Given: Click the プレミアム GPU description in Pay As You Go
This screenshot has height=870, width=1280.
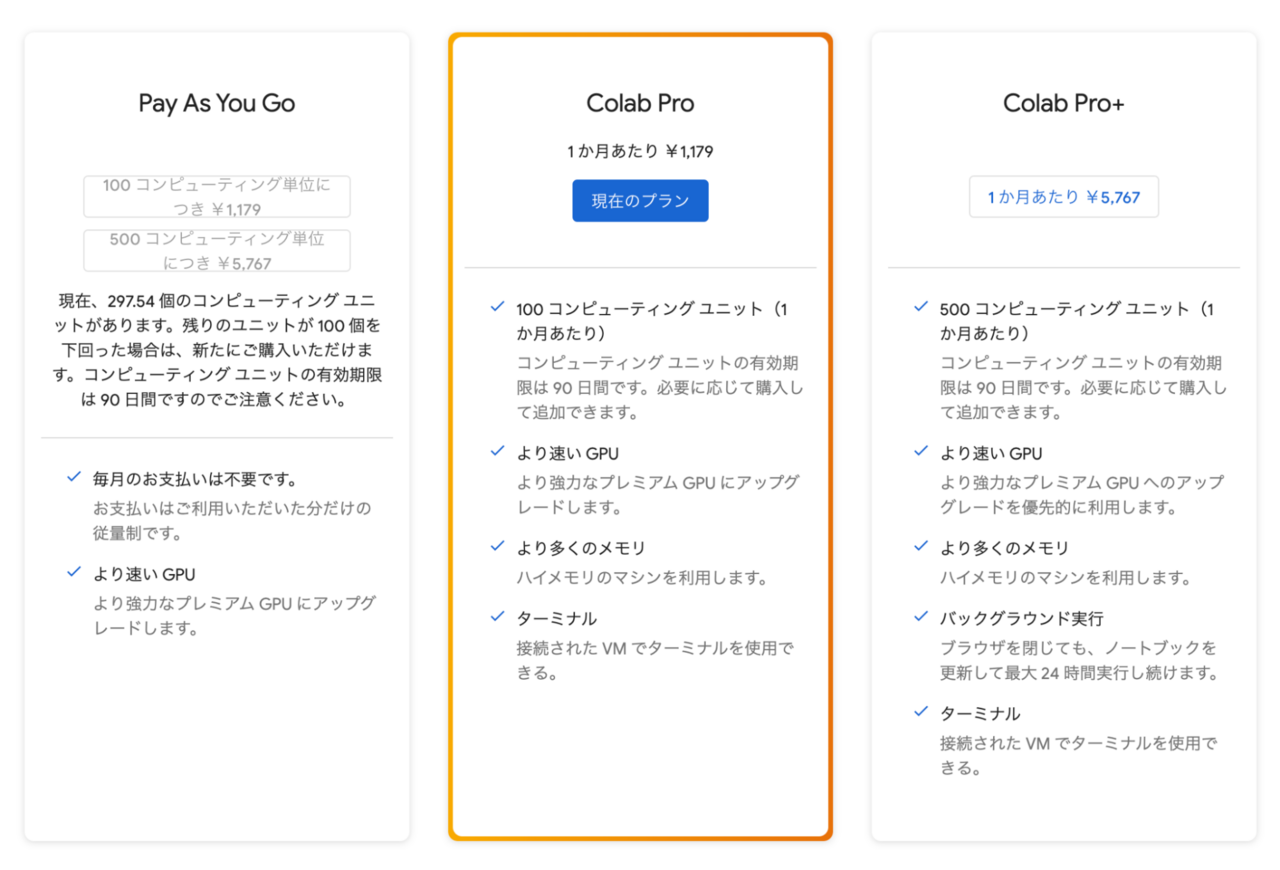Looking at the screenshot, I should click(x=235, y=616).
